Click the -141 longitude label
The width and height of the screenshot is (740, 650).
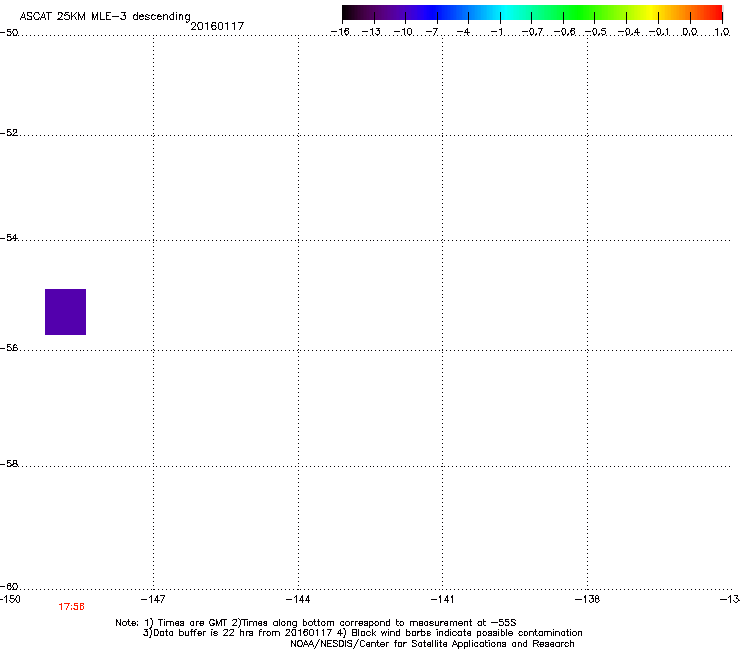click(442, 599)
